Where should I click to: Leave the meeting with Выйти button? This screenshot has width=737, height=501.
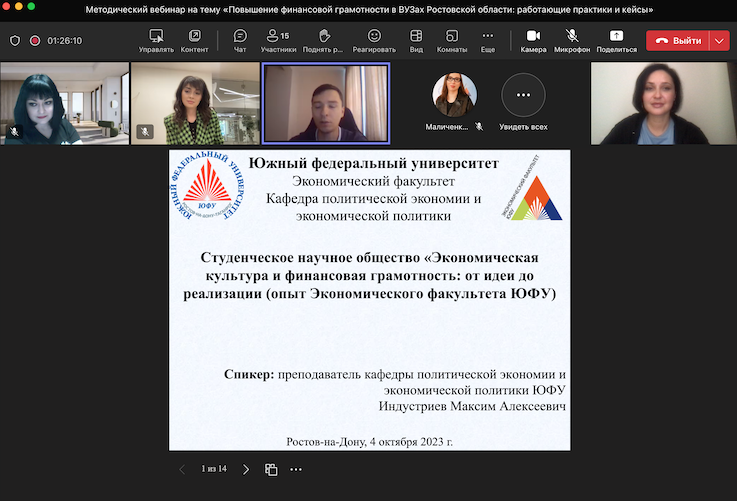(x=678, y=41)
